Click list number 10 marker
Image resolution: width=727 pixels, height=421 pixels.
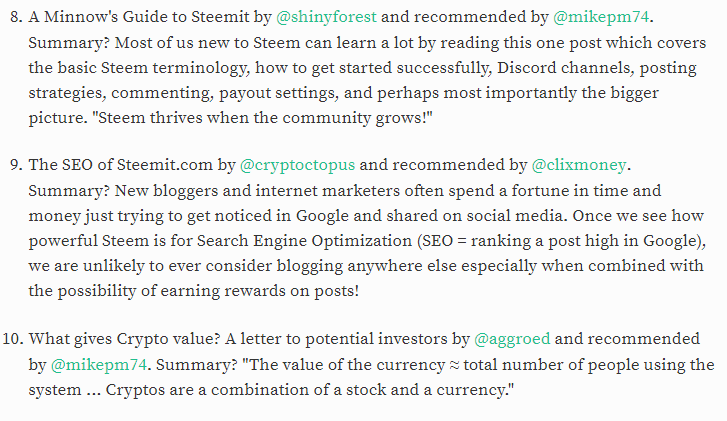click(13, 339)
